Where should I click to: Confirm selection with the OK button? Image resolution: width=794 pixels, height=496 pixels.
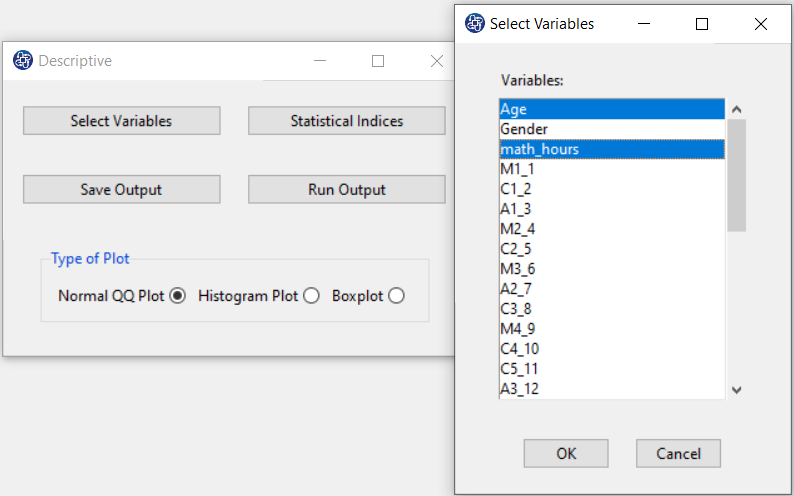pyautogui.click(x=566, y=453)
